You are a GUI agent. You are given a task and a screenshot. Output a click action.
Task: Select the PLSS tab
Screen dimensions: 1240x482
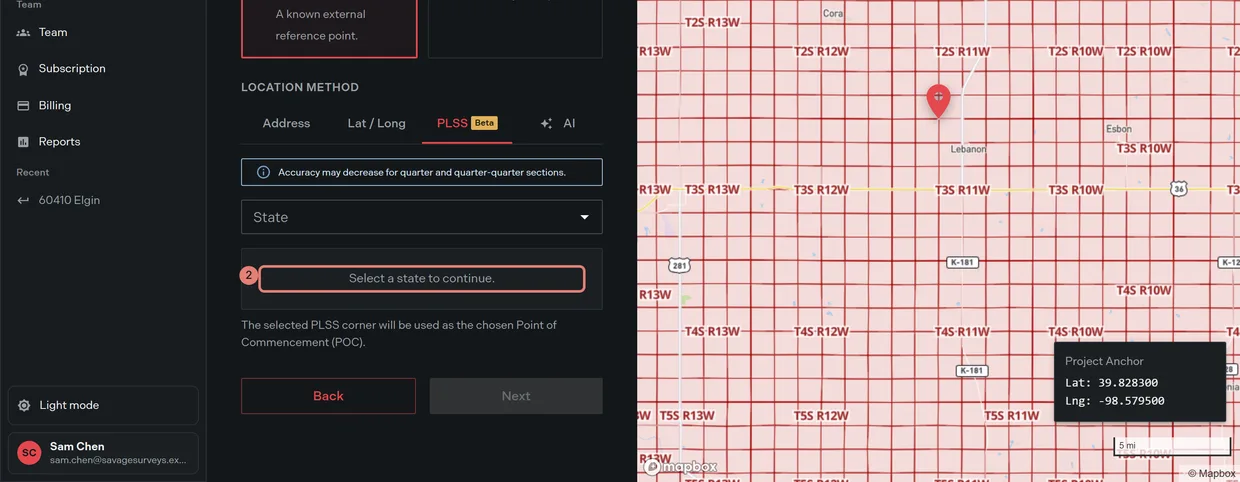467,123
